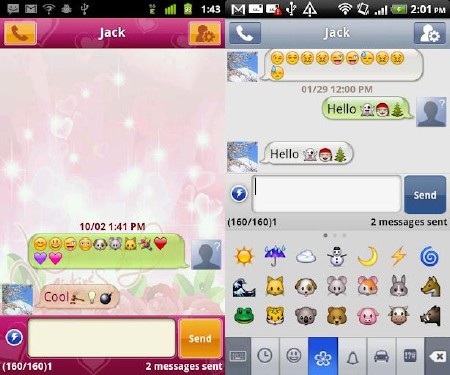The width and height of the screenshot is (450, 375).
Task: Tap the cherry blossom contact thumbnail by Cool
Action: point(17,299)
